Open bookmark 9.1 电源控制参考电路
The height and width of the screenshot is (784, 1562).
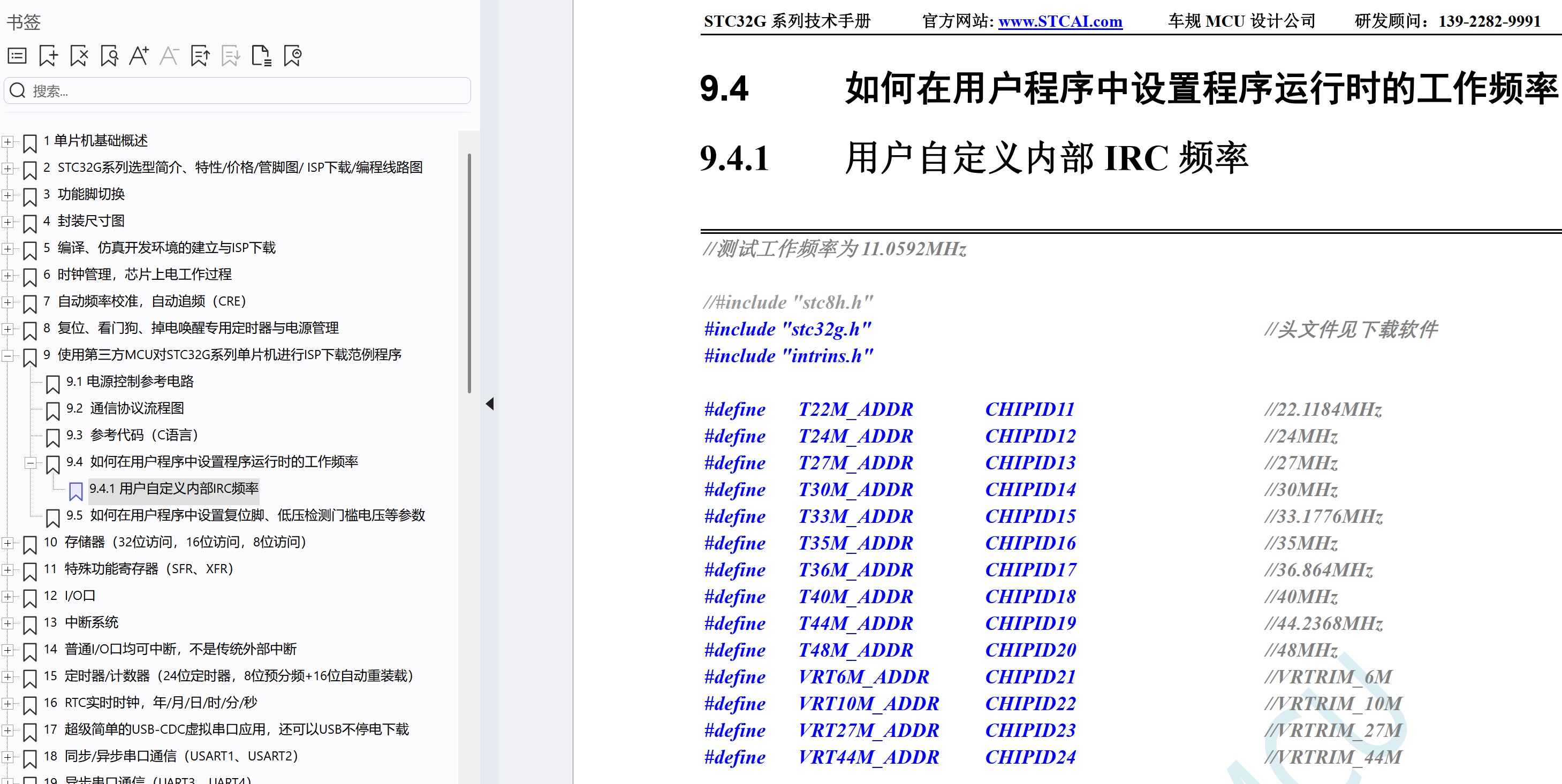coord(130,382)
